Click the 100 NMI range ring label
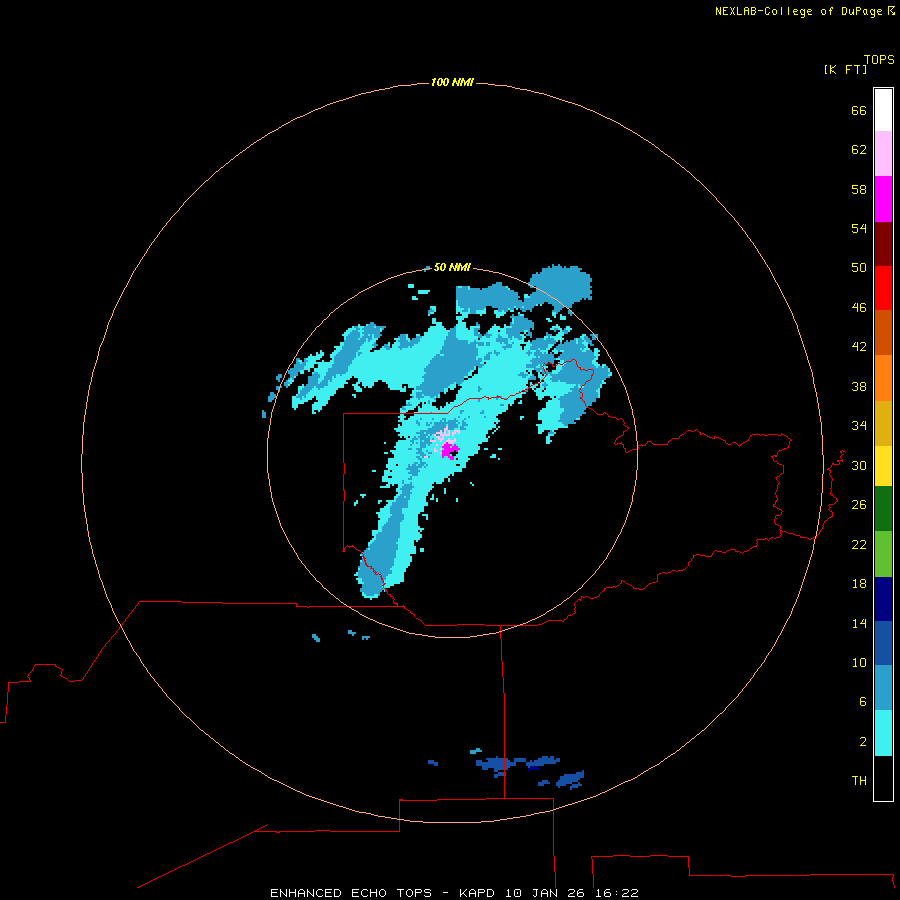 pos(452,82)
